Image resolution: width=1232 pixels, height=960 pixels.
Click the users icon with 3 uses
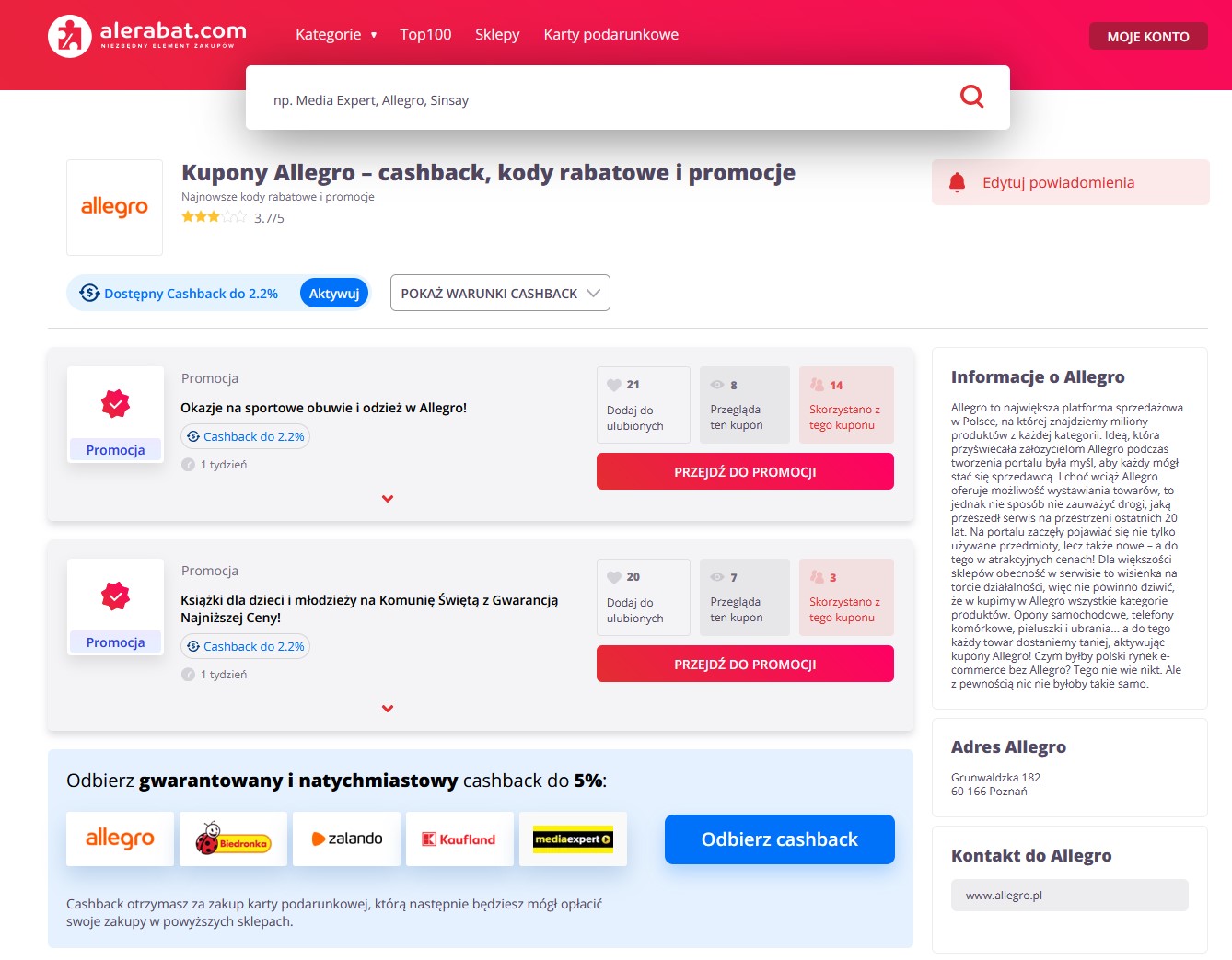(x=817, y=577)
